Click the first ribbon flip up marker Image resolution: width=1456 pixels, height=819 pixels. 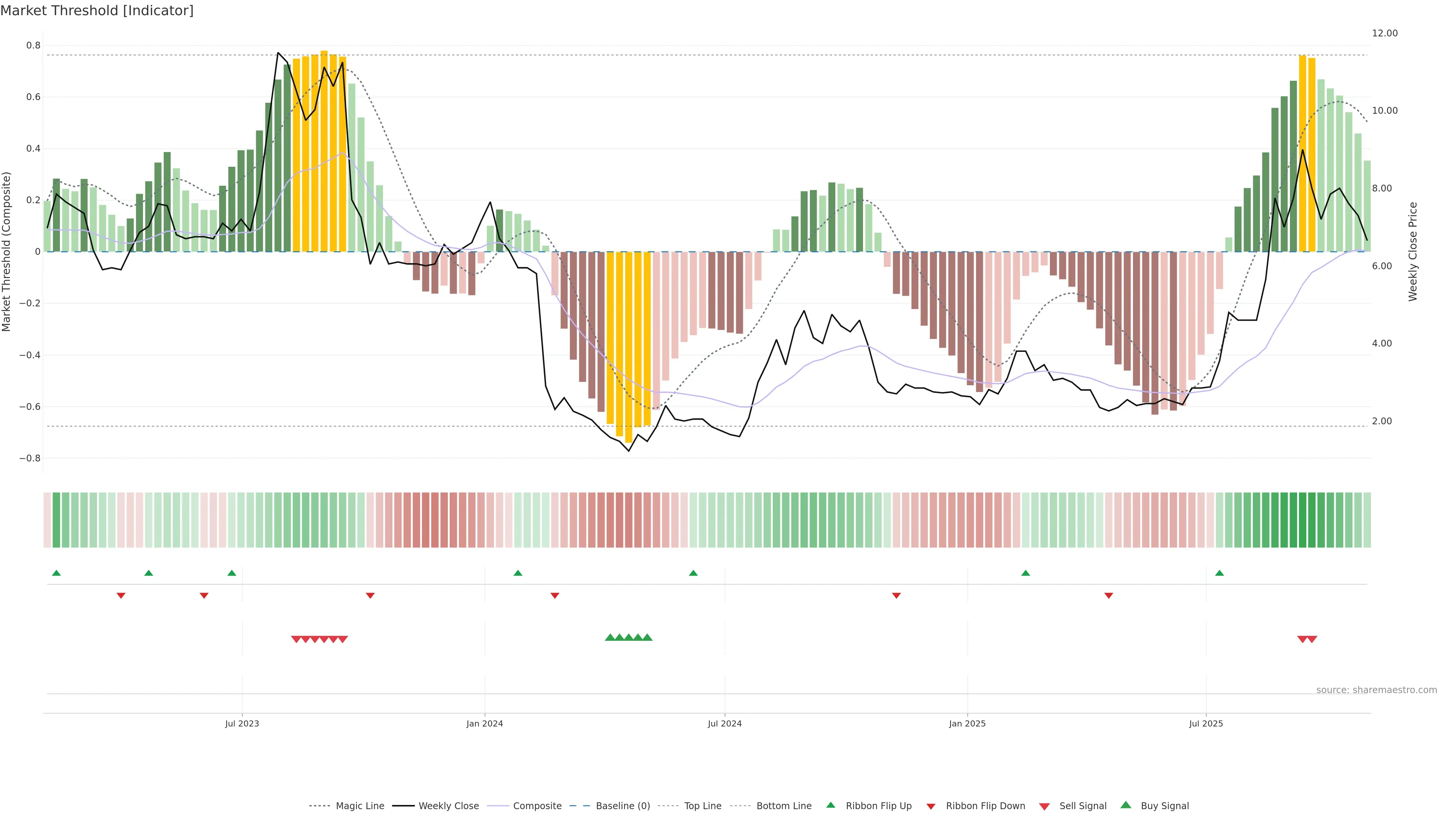[56, 573]
